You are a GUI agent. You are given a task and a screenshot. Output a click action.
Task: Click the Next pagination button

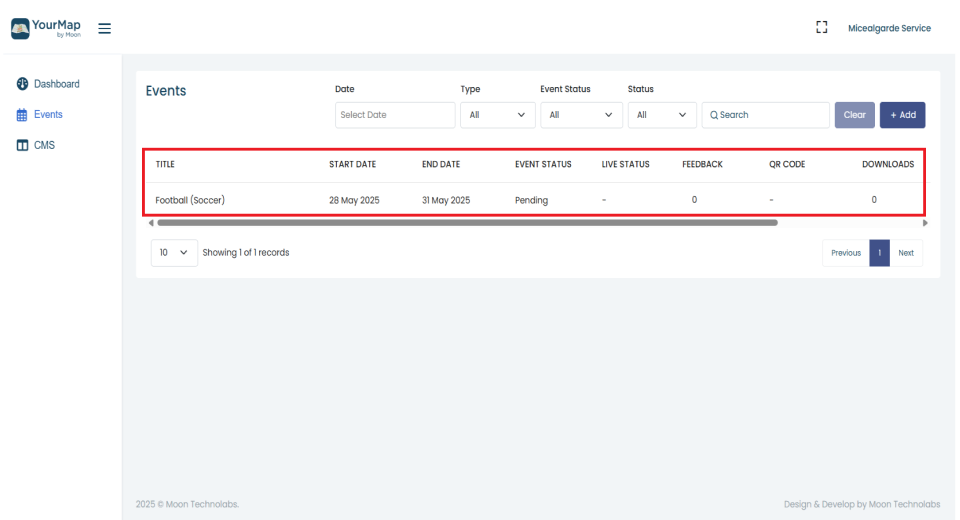[x=906, y=253]
